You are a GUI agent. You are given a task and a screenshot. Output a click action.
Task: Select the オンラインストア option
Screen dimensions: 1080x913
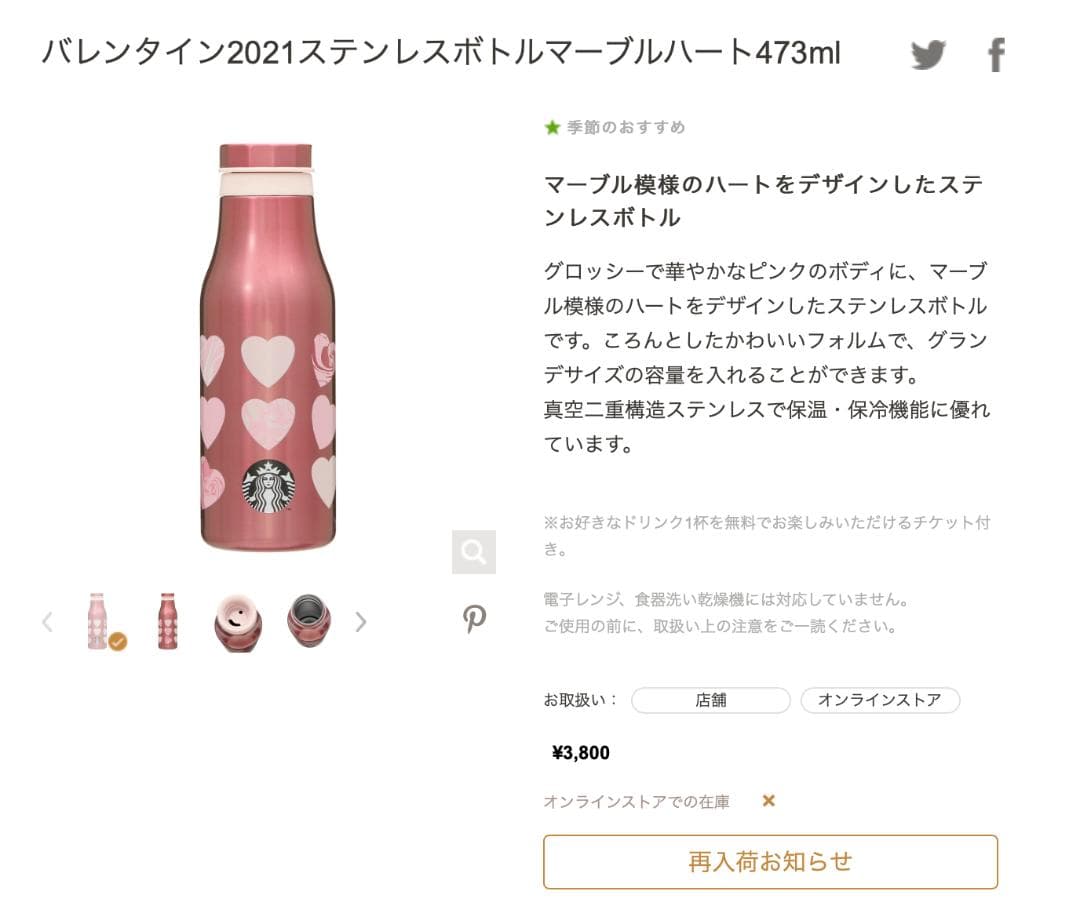(879, 700)
